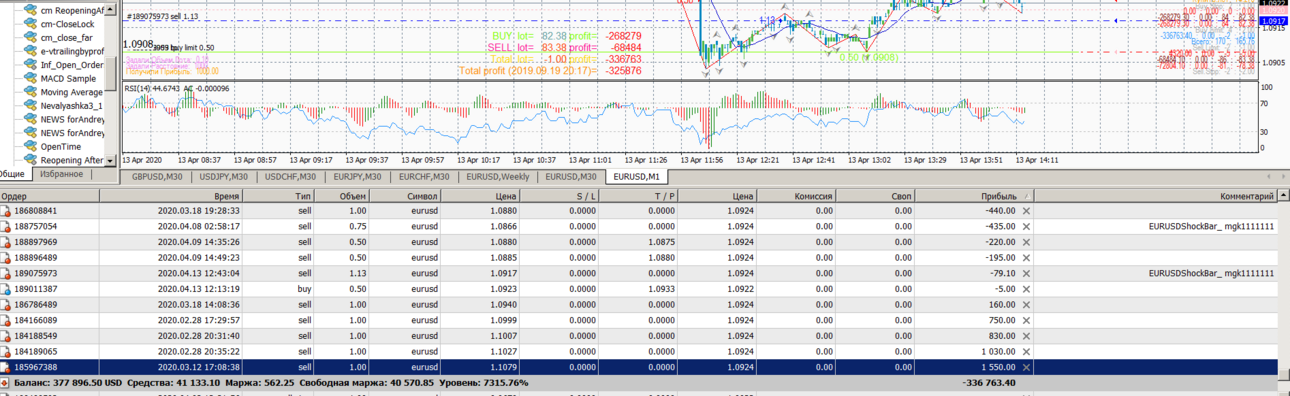This screenshot has height=396, width=1290.
Task: Select Nevalyashka3_1 expert in Navigator
Action: 72,106
